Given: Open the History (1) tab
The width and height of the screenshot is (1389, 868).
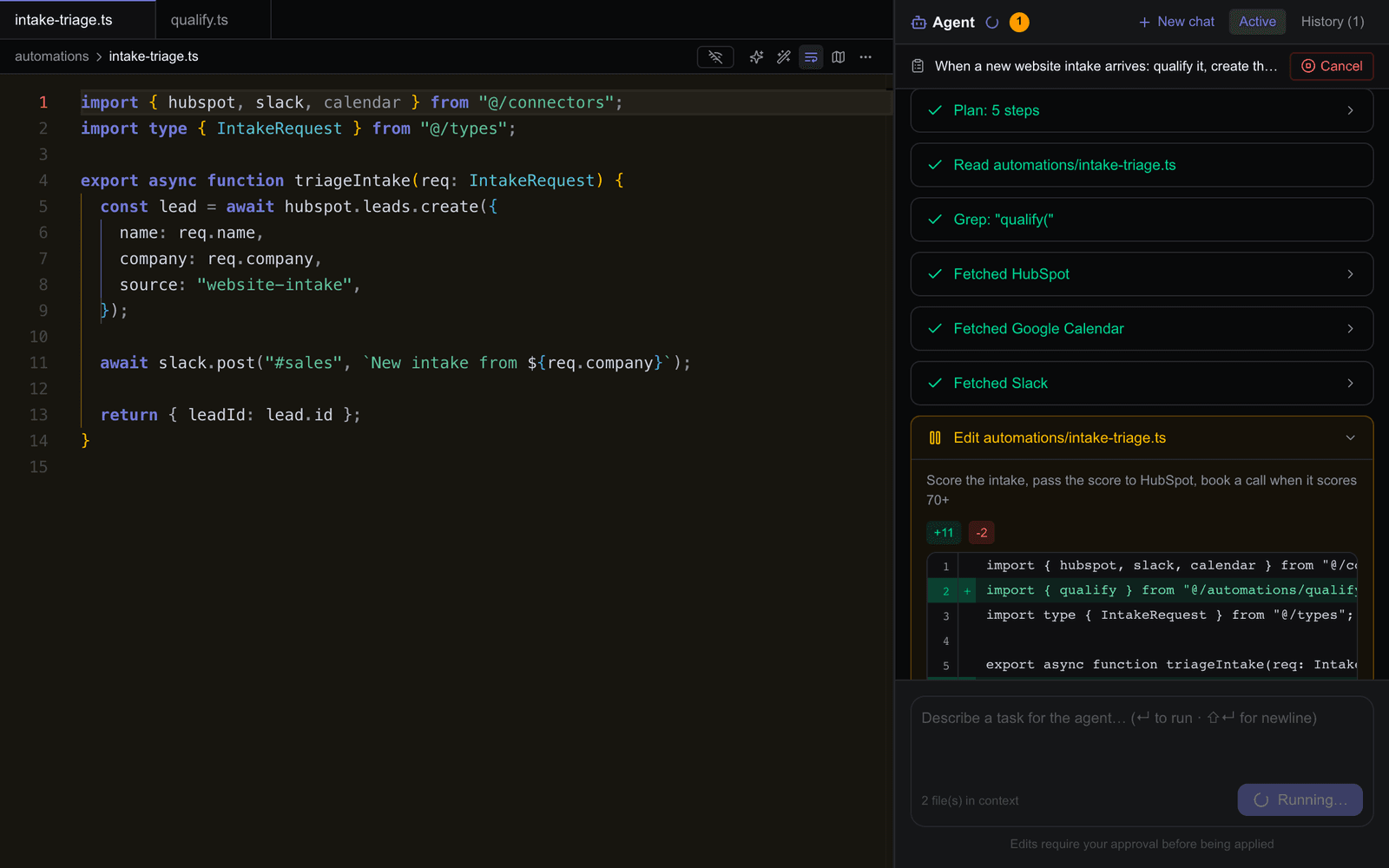Looking at the screenshot, I should [x=1333, y=22].
